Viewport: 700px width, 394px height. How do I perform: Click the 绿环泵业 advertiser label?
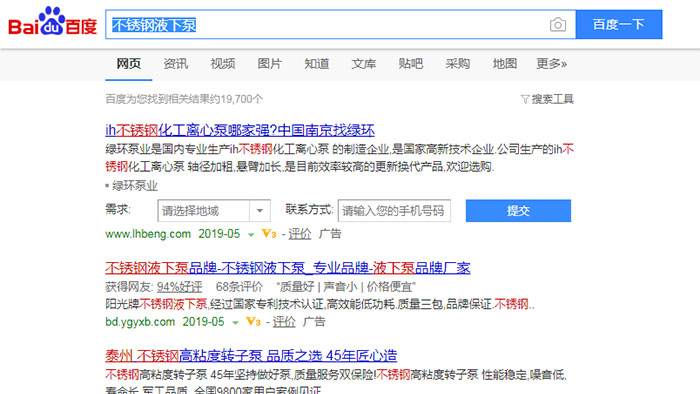click(x=134, y=186)
